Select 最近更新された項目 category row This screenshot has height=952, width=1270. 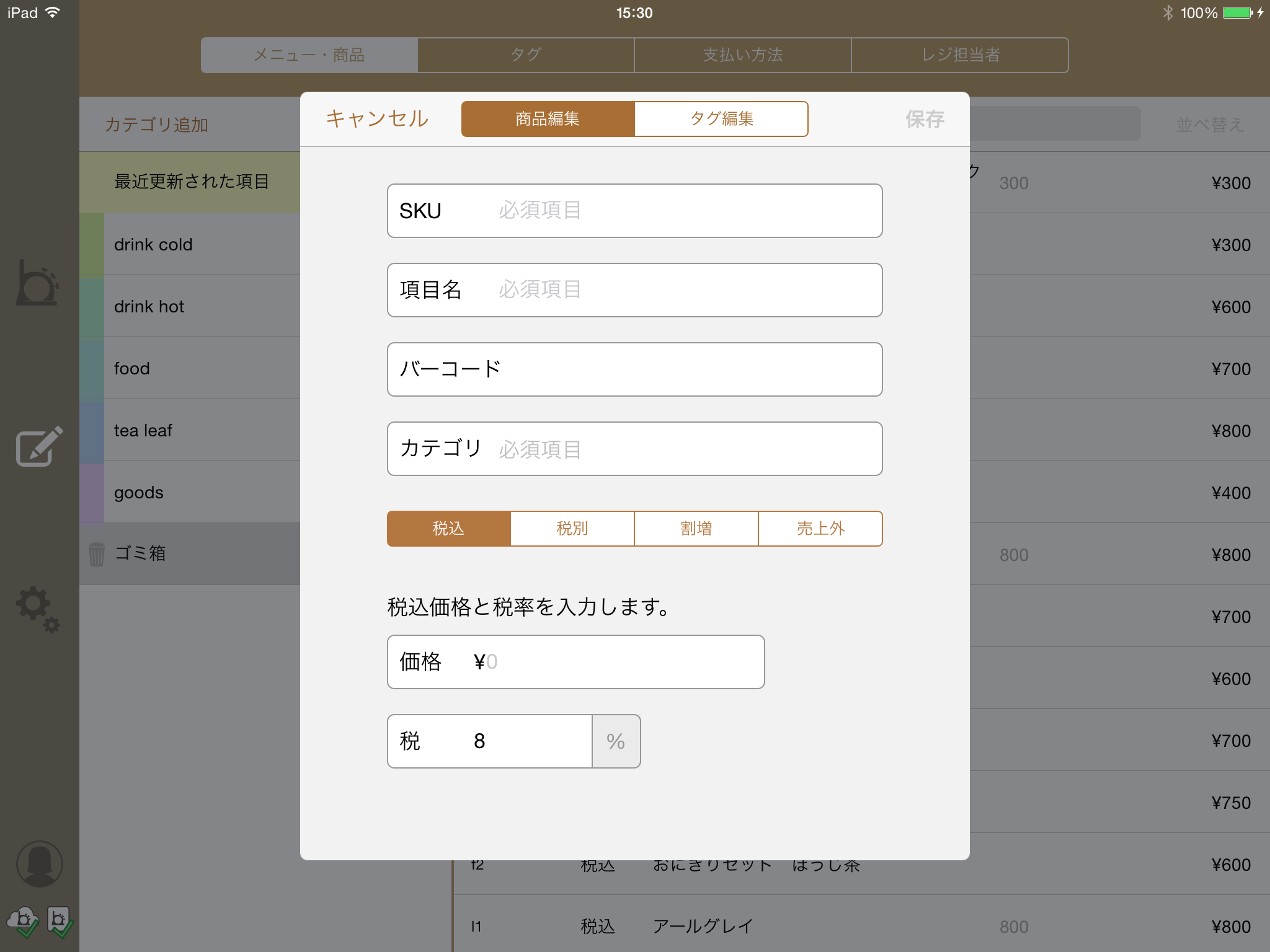pyautogui.click(x=190, y=182)
